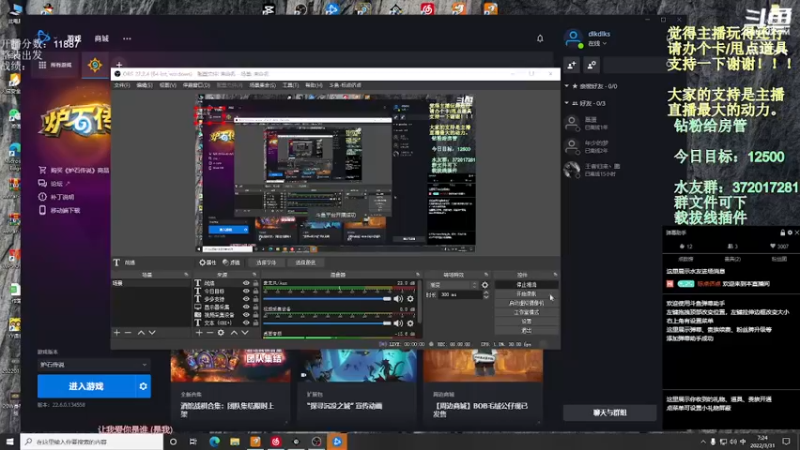
Task: Click Mic/Aux volume slider
Action: [x=327, y=299]
